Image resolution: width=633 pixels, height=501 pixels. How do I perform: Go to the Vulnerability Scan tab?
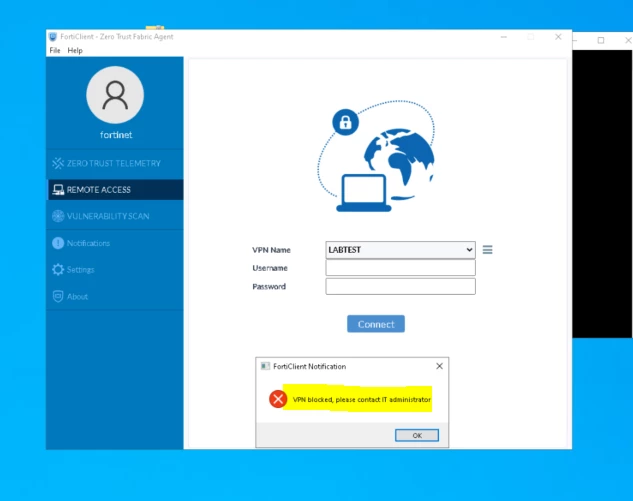click(115, 216)
